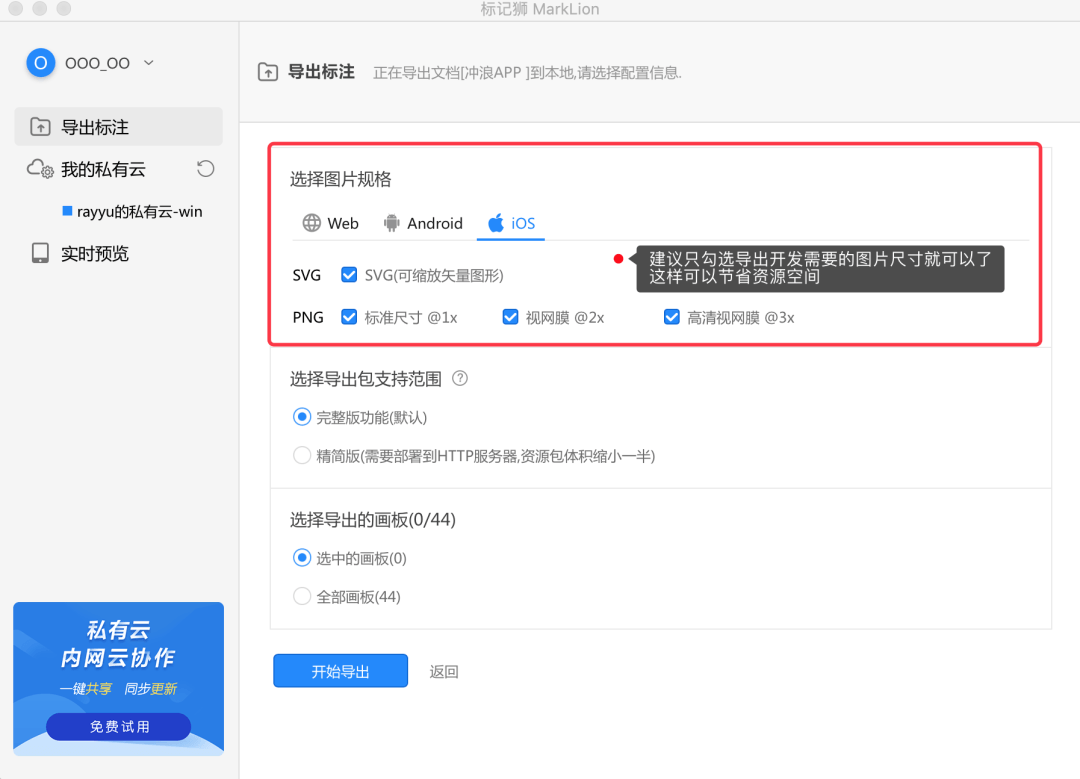This screenshot has height=779, width=1080.
Task: Open 导出标注 in the sidebar
Action: [x=118, y=127]
